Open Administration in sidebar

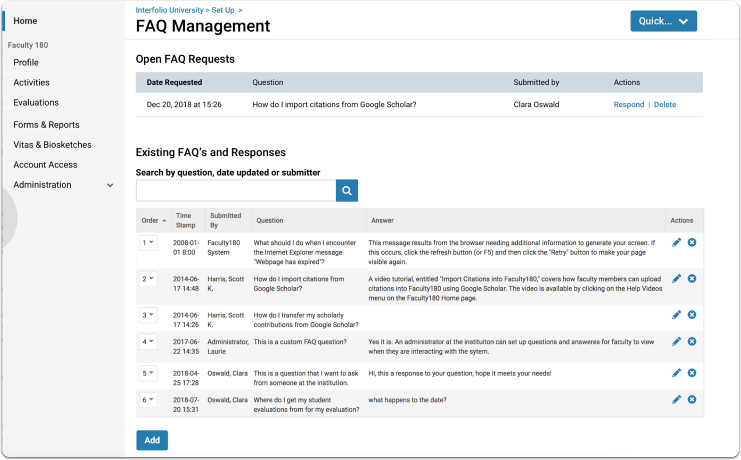click(x=43, y=185)
